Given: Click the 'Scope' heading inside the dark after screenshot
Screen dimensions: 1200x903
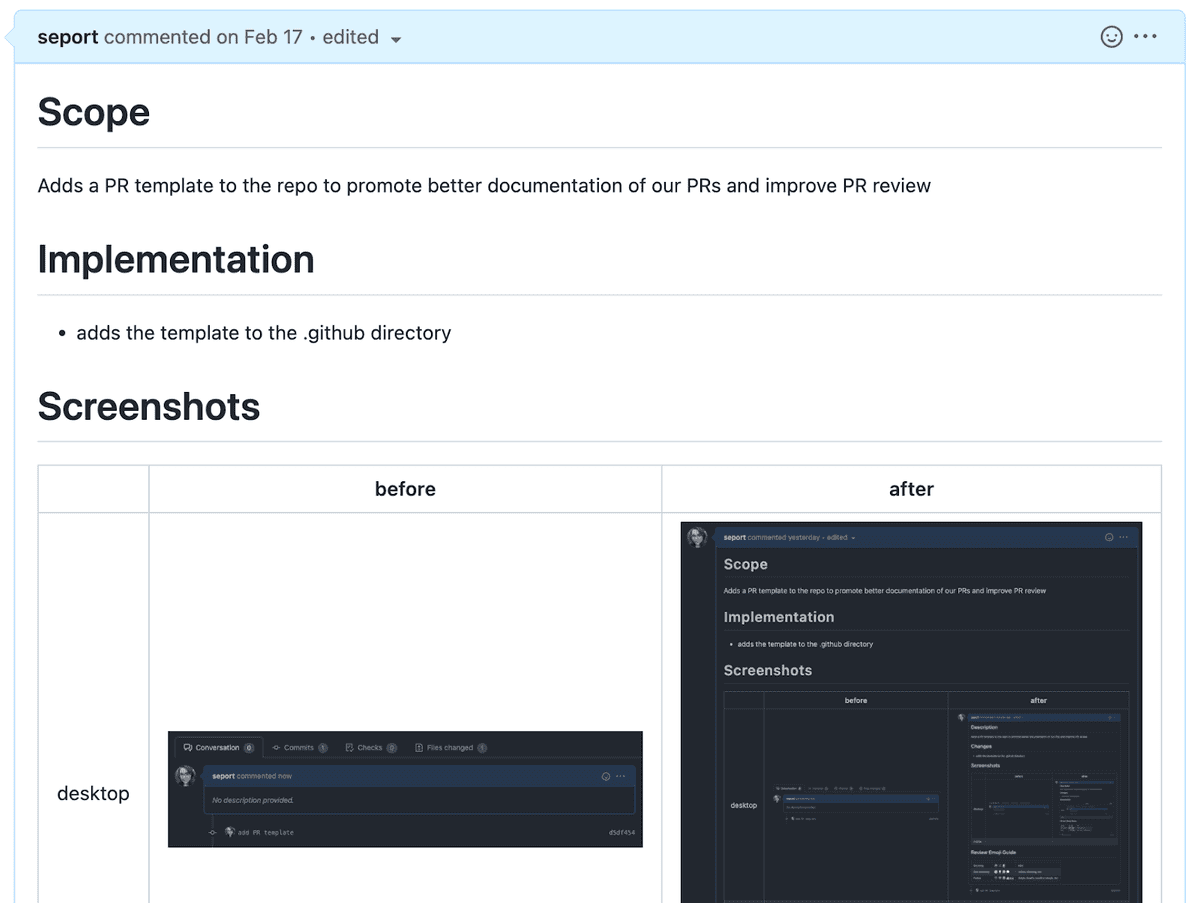Looking at the screenshot, I should [x=746, y=564].
